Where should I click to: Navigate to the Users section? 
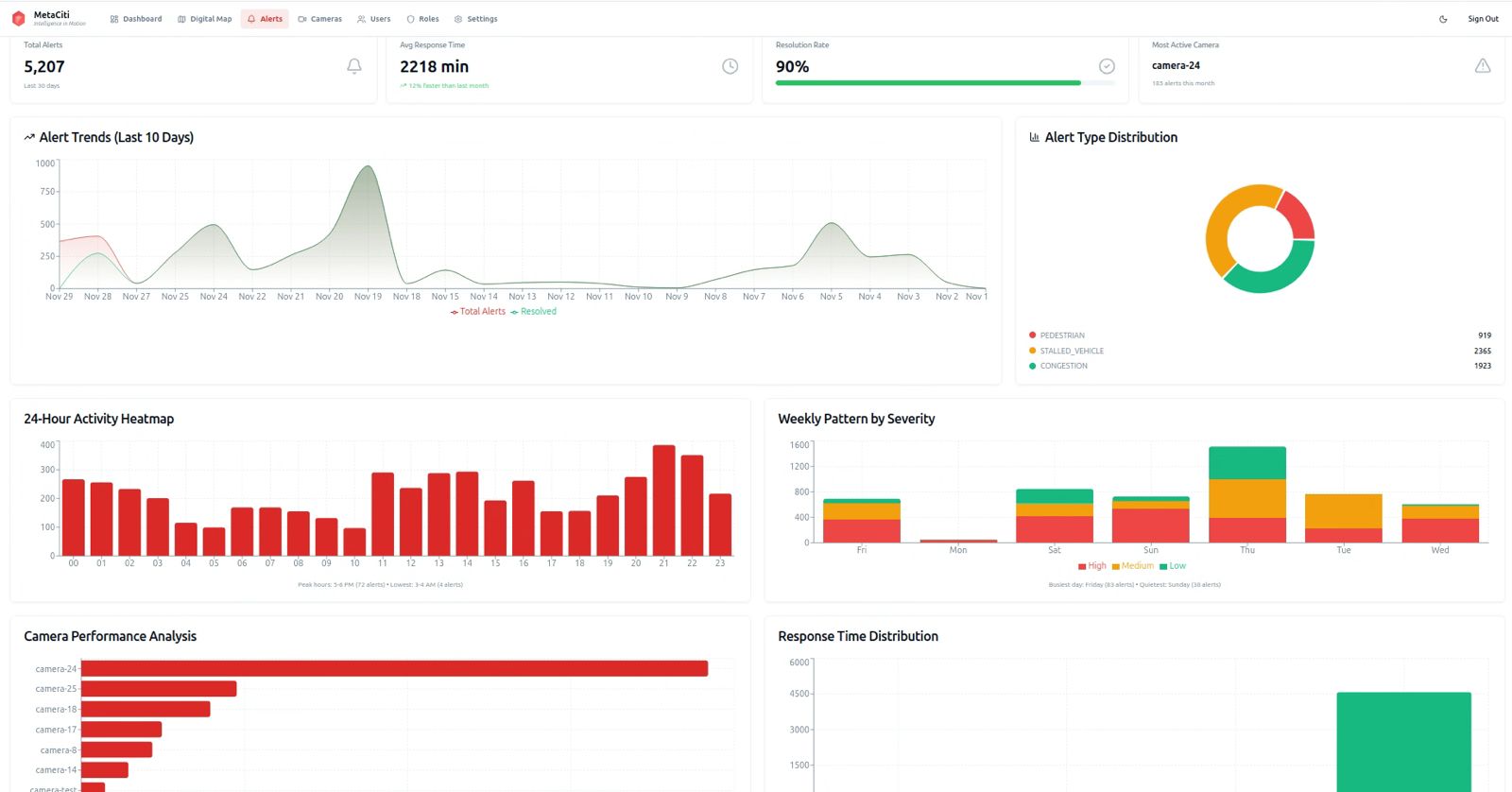point(373,19)
